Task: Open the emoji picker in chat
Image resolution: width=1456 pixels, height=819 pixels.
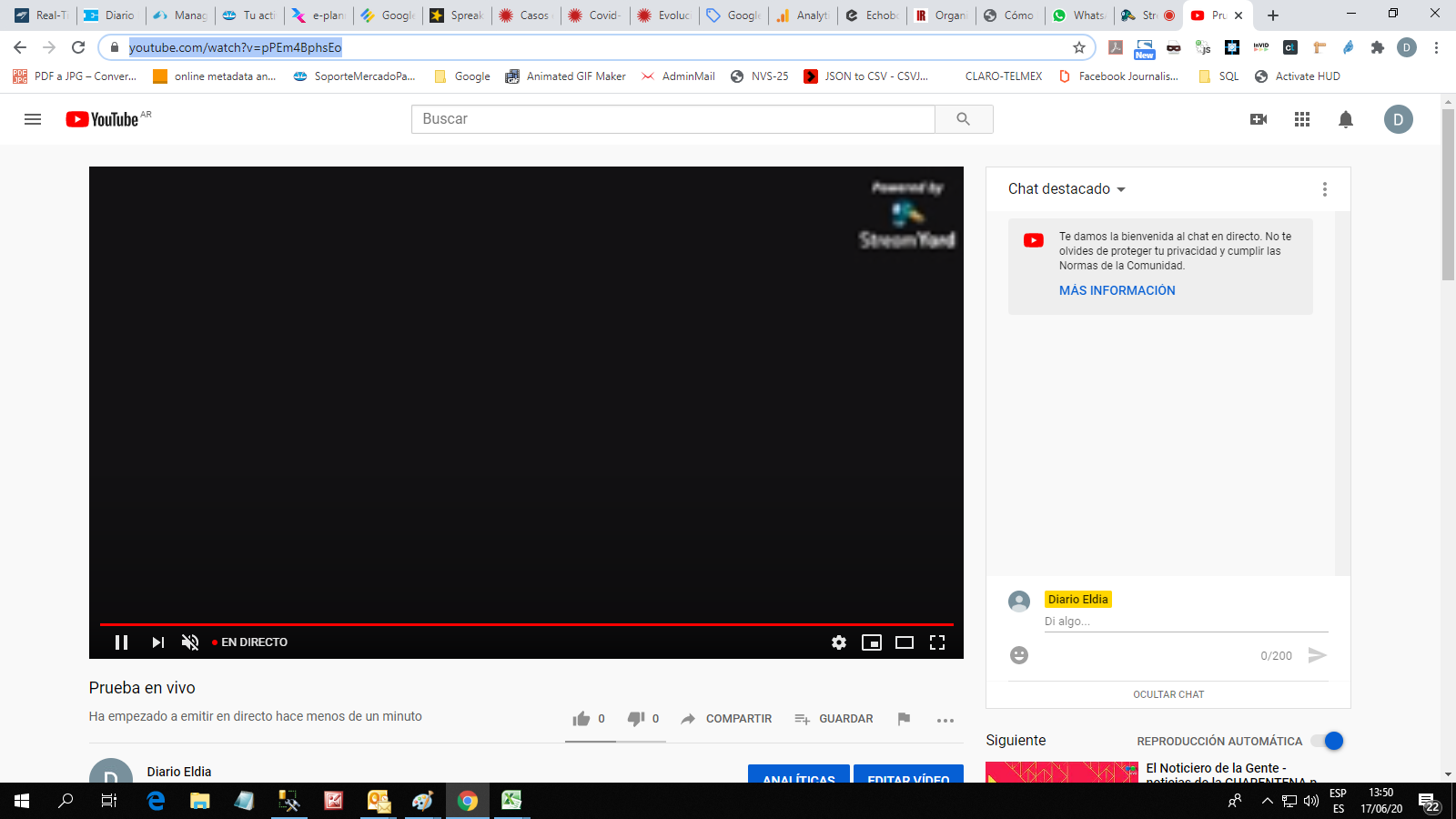Action: coord(1018,655)
